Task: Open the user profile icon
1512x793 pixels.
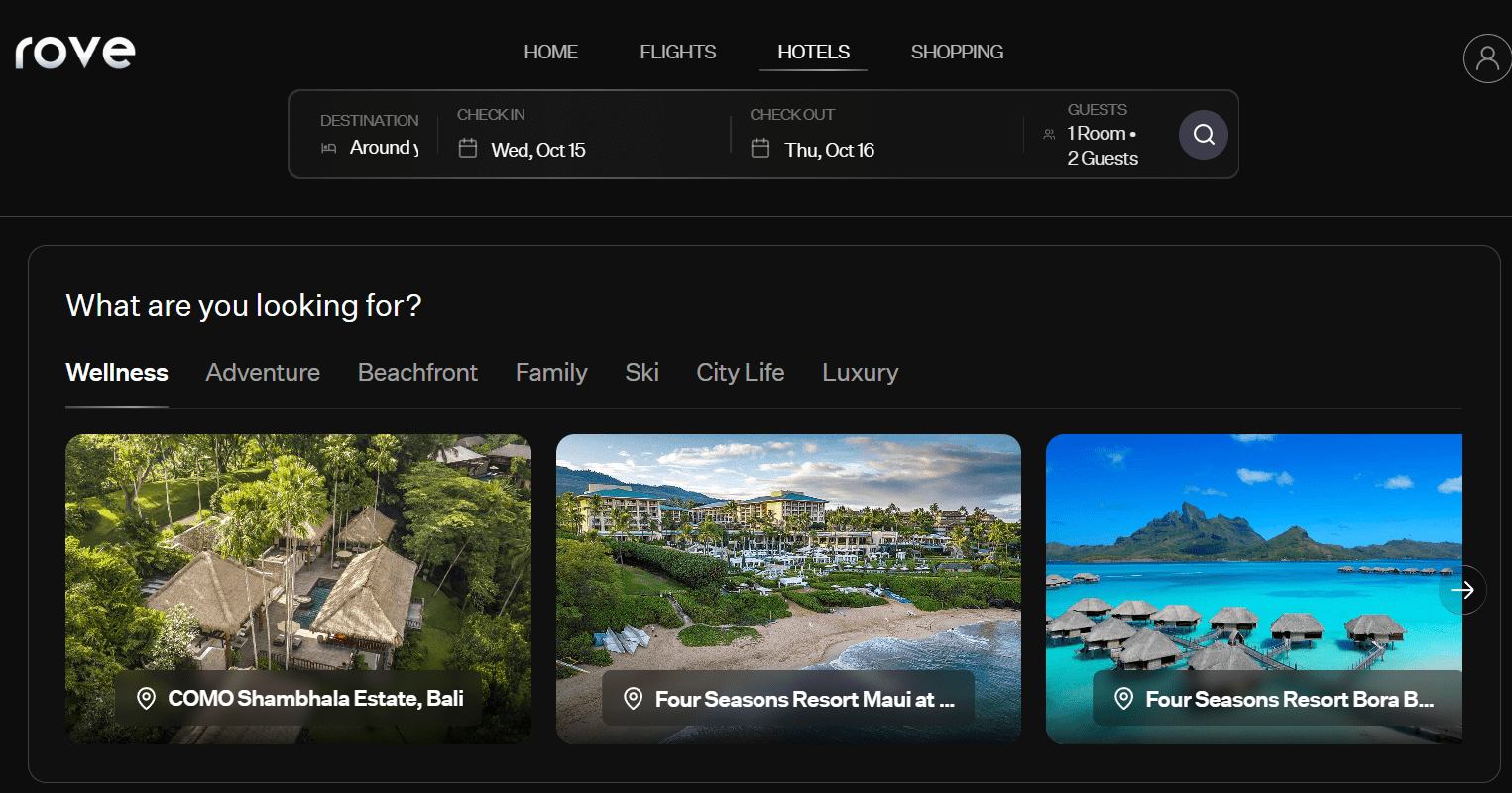Action: coord(1486,58)
